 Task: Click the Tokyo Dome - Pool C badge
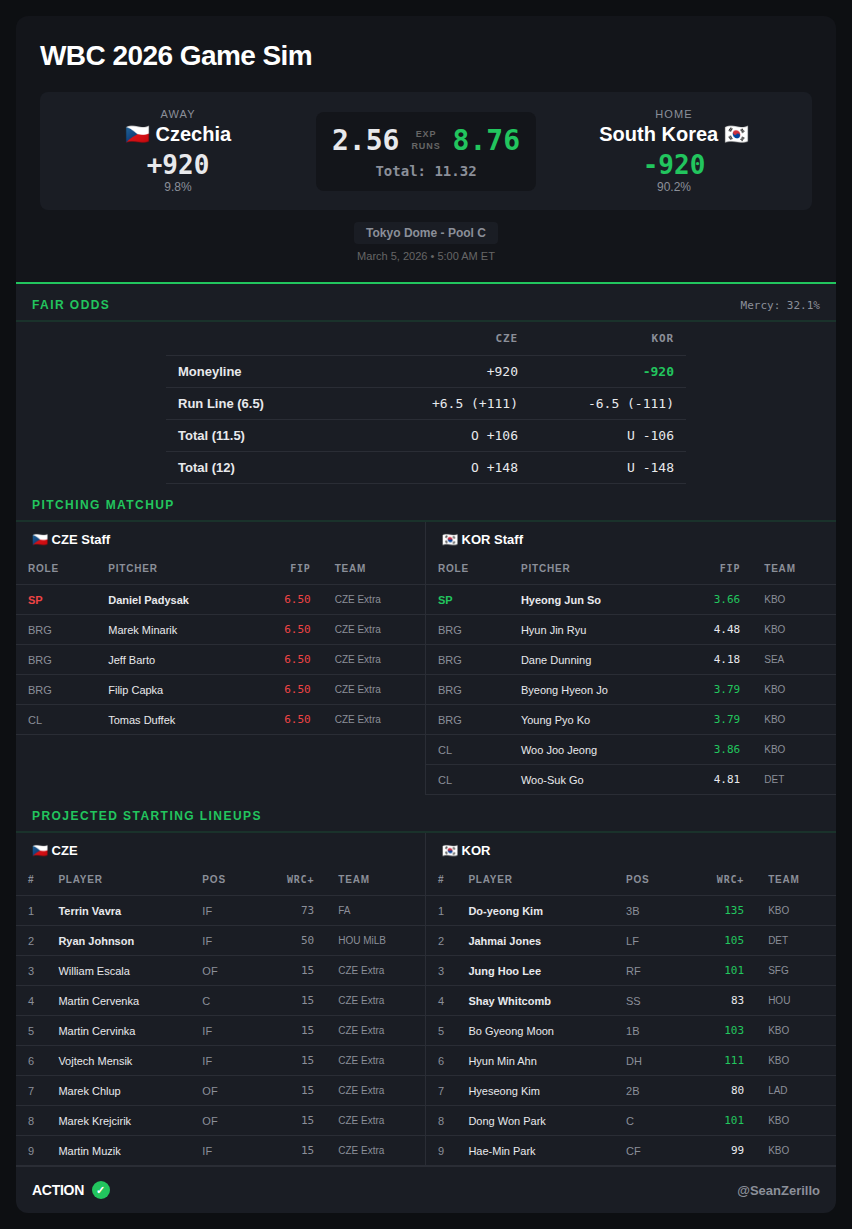pyautogui.click(x=425, y=233)
